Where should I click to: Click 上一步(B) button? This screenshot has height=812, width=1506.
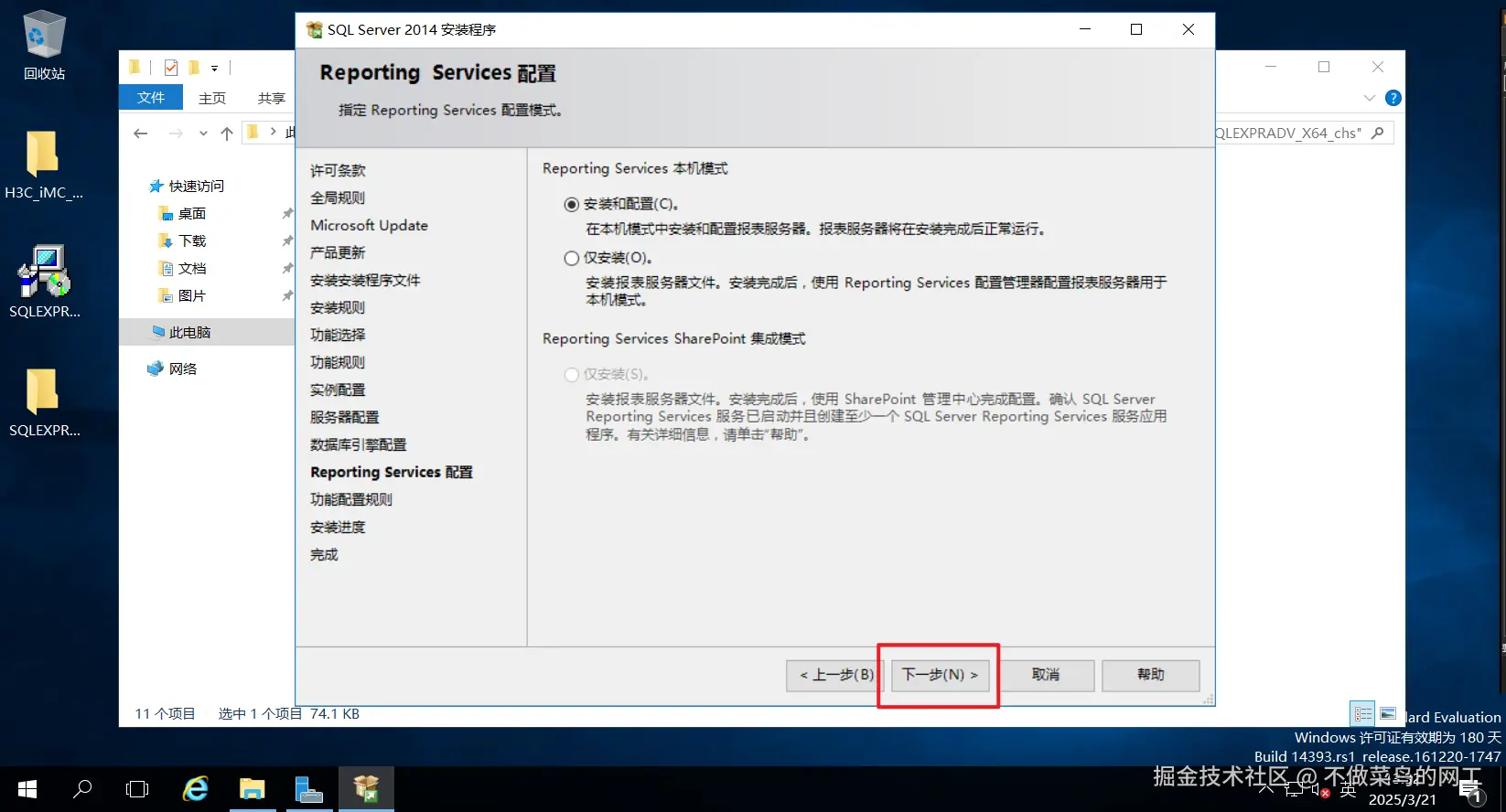[x=835, y=675]
